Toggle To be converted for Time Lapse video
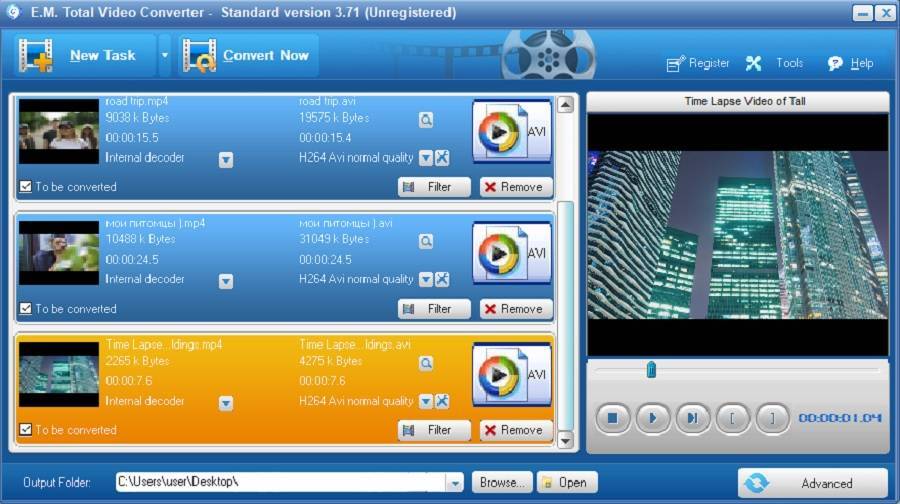This screenshot has height=504, width=900. click(26, 430)
